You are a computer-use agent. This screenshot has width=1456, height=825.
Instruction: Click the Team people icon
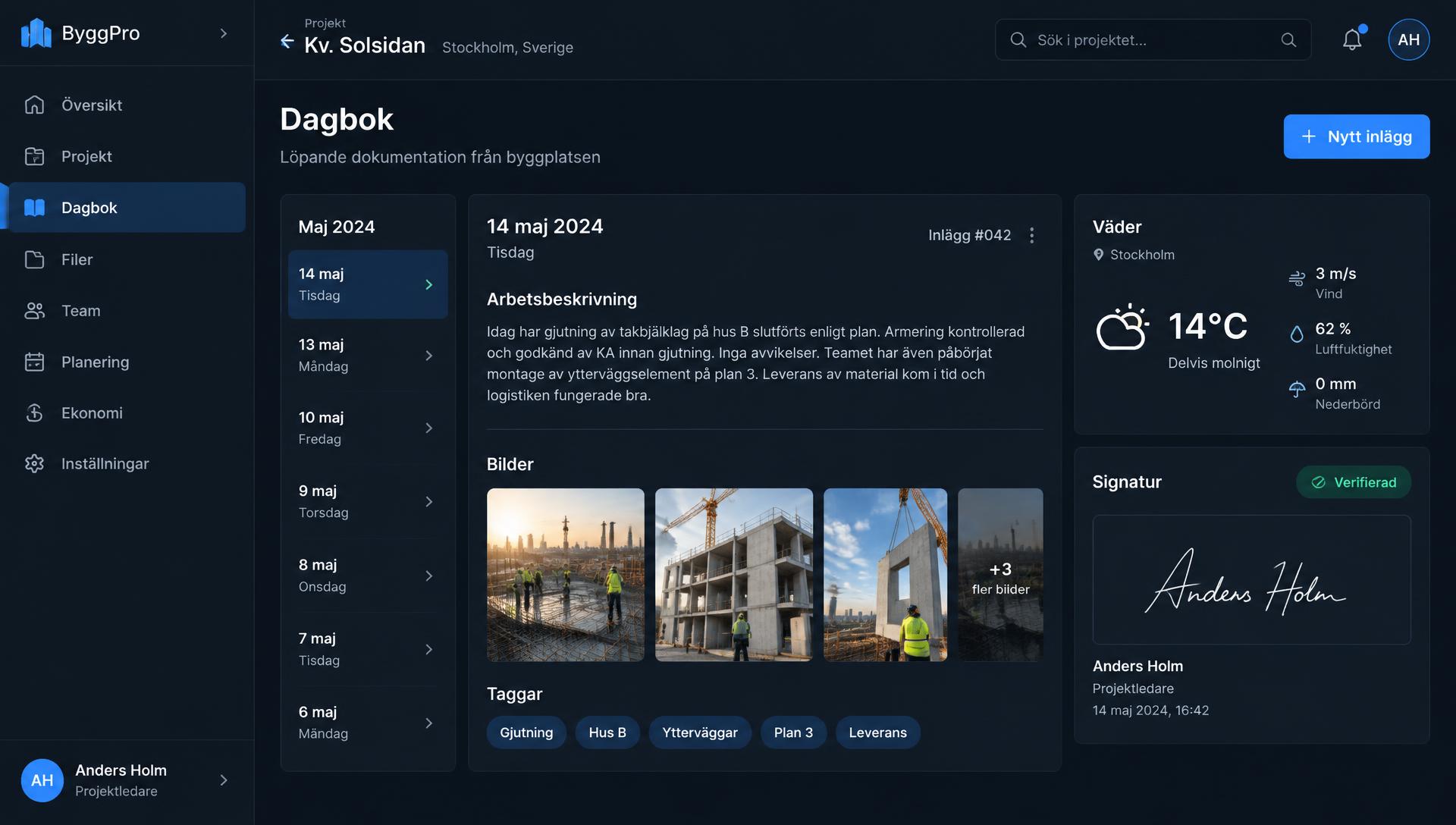coord(35,310)
